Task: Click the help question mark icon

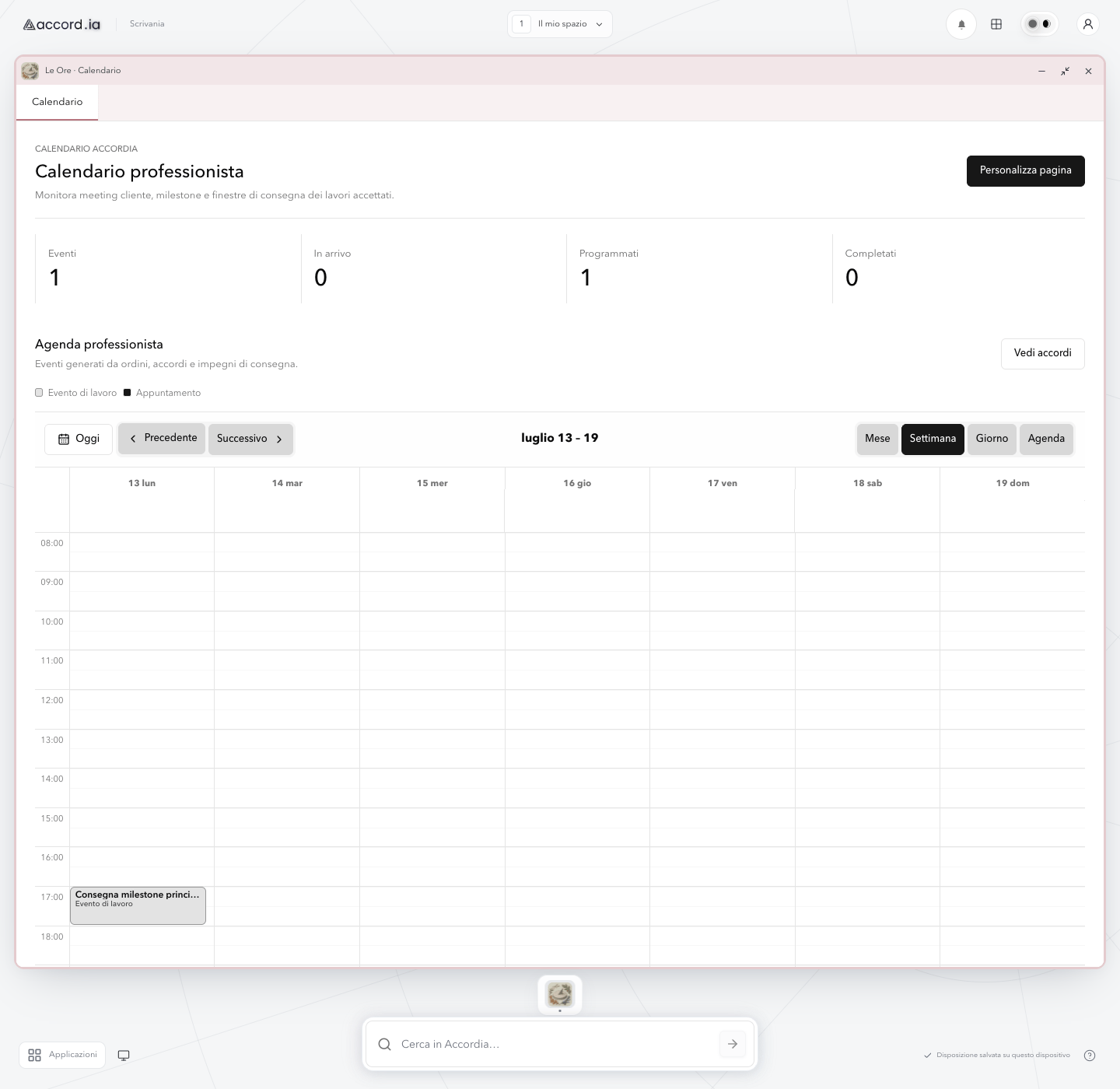Action: [x=1090, y=1056]
